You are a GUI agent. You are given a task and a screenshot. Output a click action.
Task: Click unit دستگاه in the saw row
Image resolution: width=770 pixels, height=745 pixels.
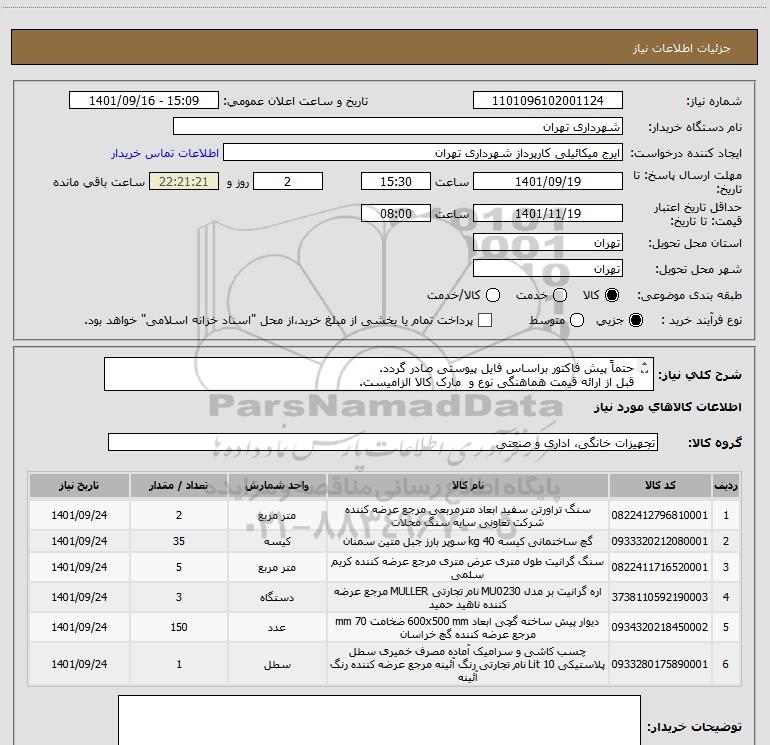tap(277, 597)
